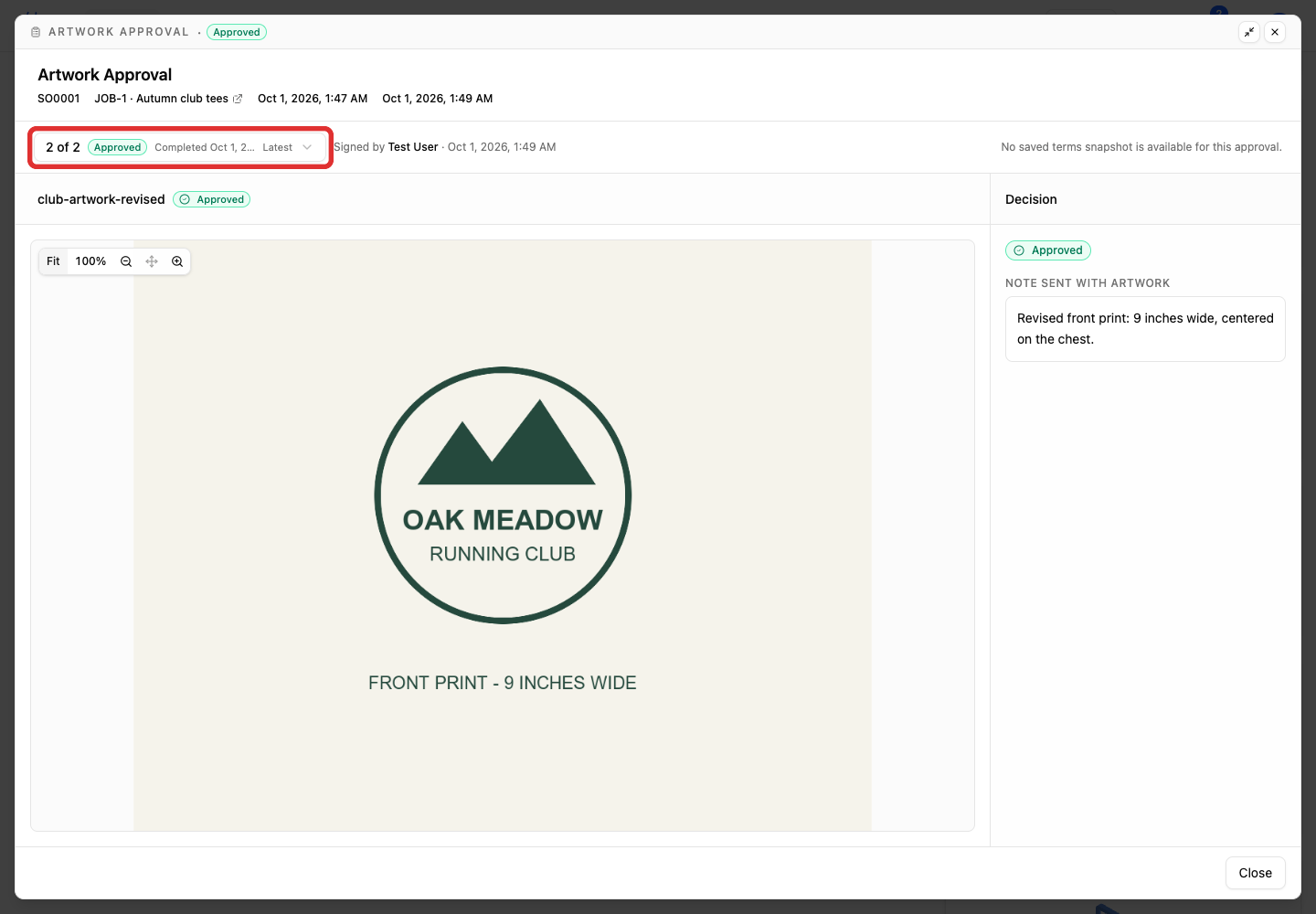
Task: Click the 'Decision' panel heading
Action: point(1031,199)
